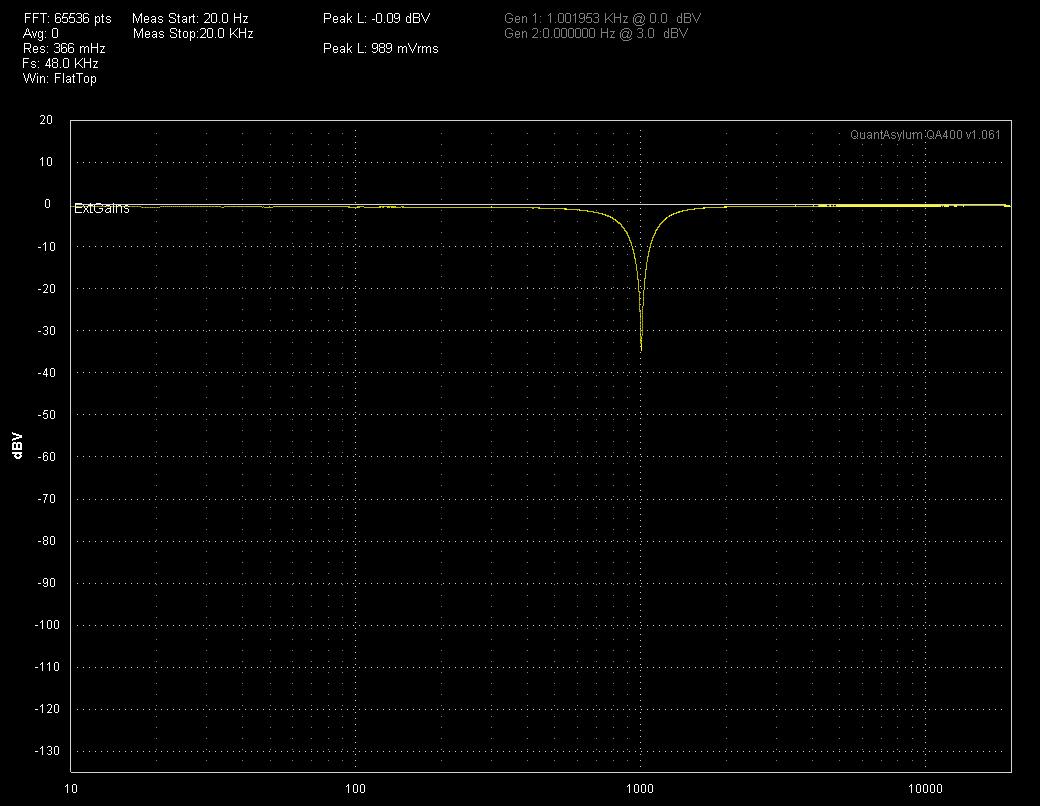Click the 'FFT: 65536 pts' readout
This screenshot has height=806, width=1040.
pyautogui.click(x=68, y=19)
